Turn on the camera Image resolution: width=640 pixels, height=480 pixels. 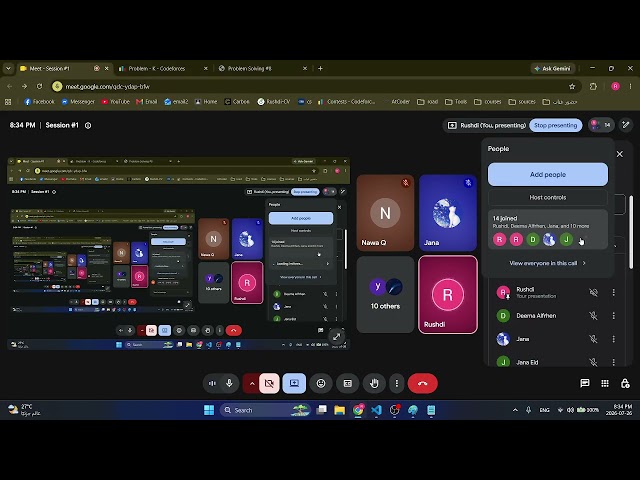[269, 383]
